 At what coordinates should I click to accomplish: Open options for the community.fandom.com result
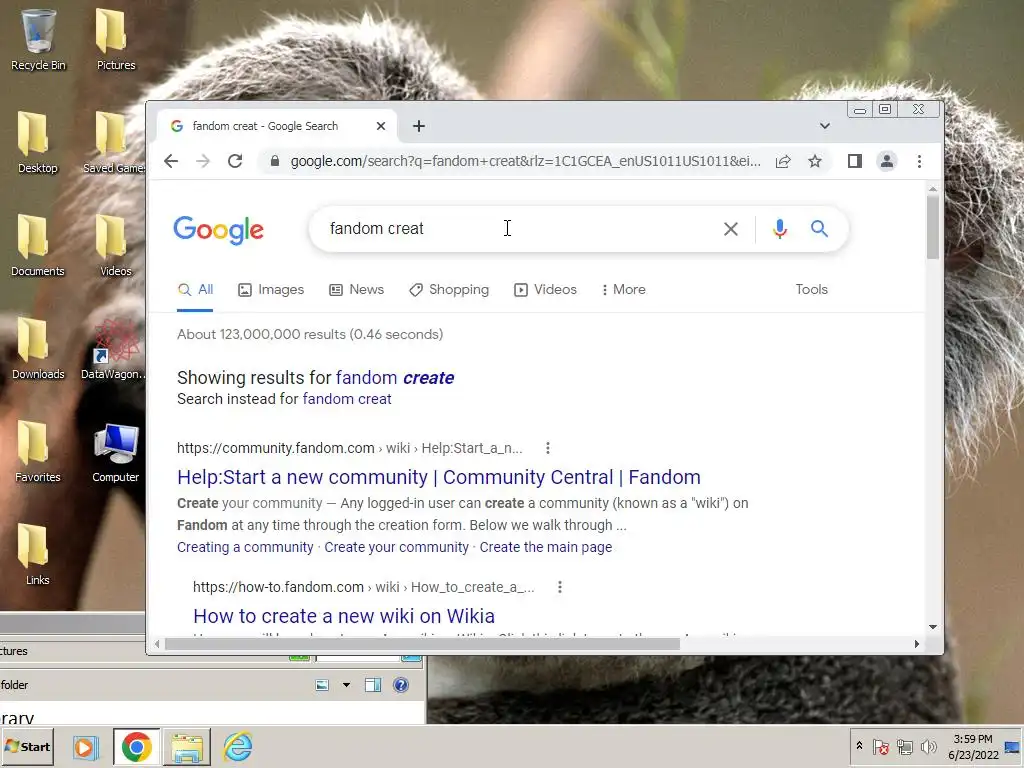tap(548, 448)
